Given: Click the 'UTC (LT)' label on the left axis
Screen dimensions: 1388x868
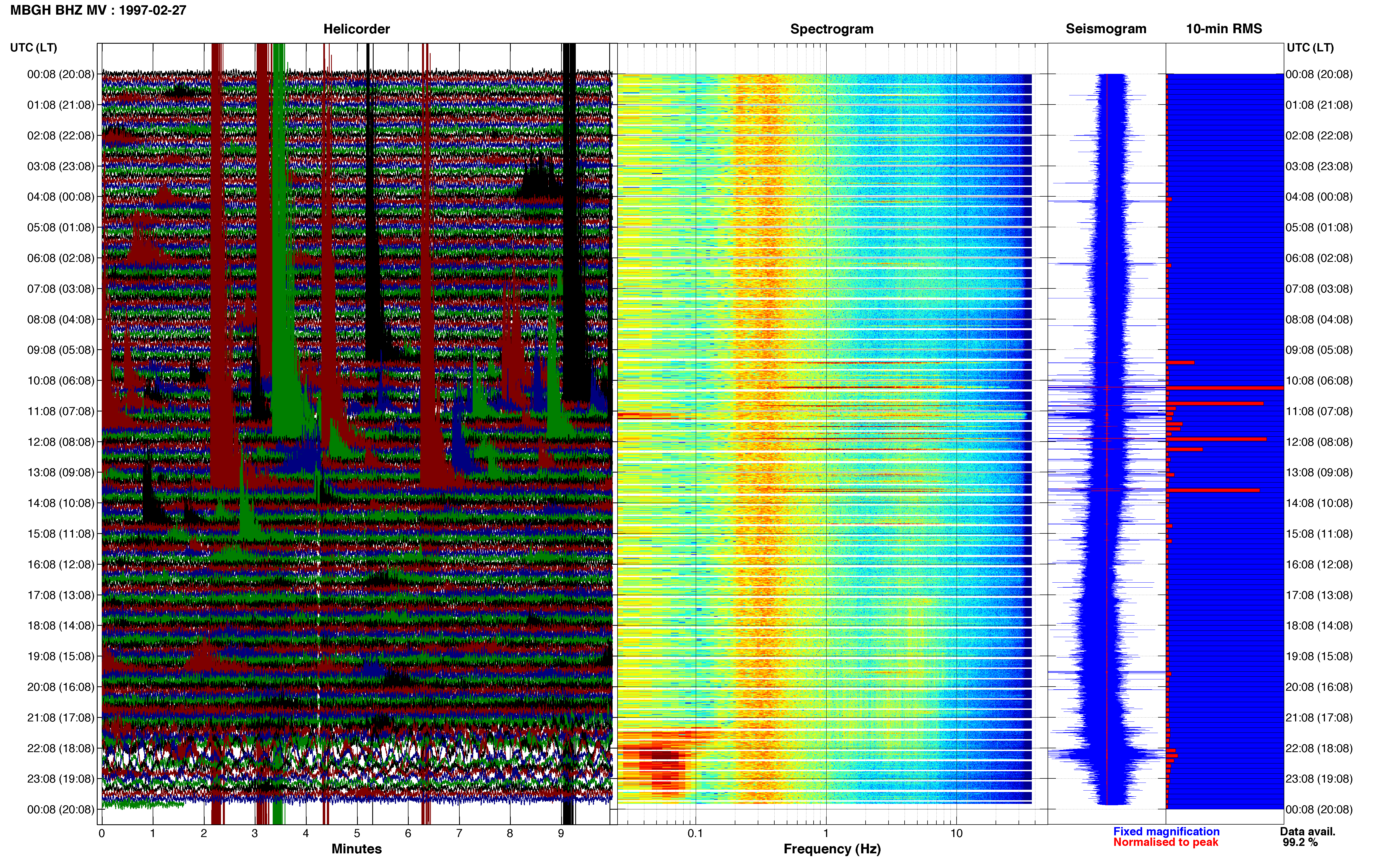Looking at the screenshot, I should [x=33, y=48].
